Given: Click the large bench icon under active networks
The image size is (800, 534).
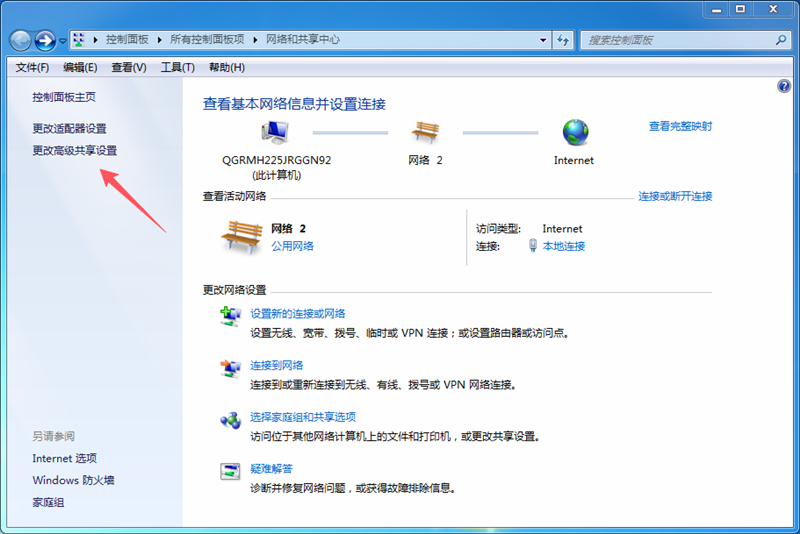Looking at the screenshot, I should (240, 237).
